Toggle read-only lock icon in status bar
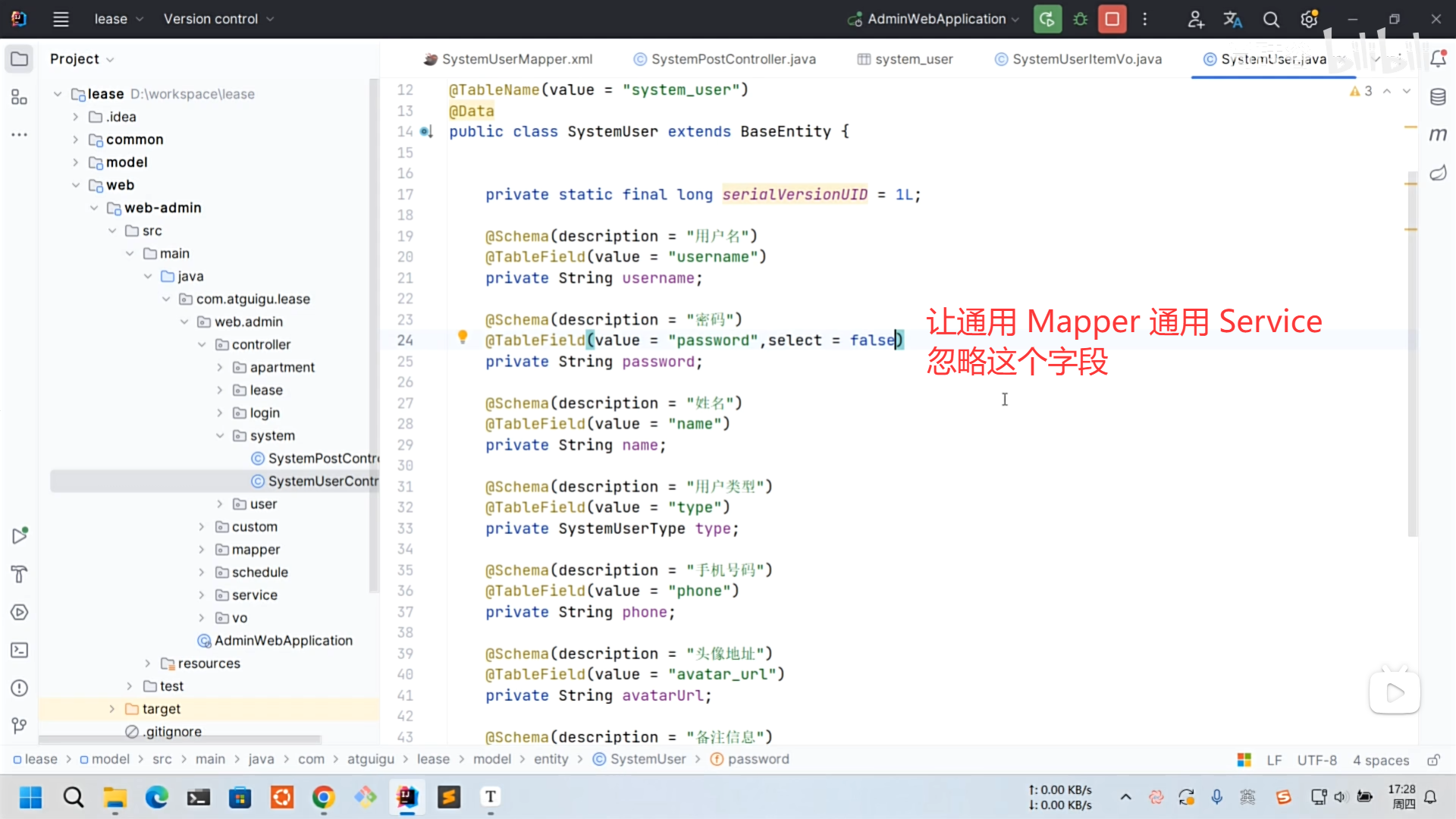Screen dimensions: 1456x819 pyautogui.click(x=1433, y=760)
